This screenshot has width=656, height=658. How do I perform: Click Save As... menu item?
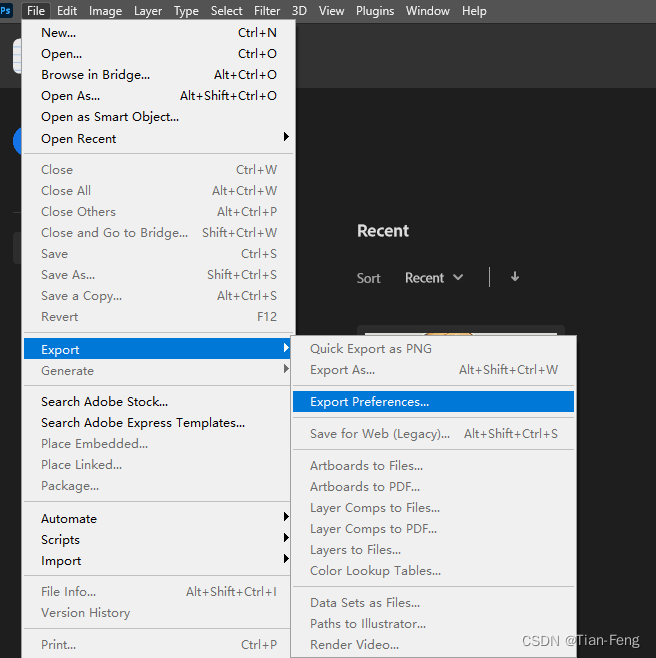point(159,274)
